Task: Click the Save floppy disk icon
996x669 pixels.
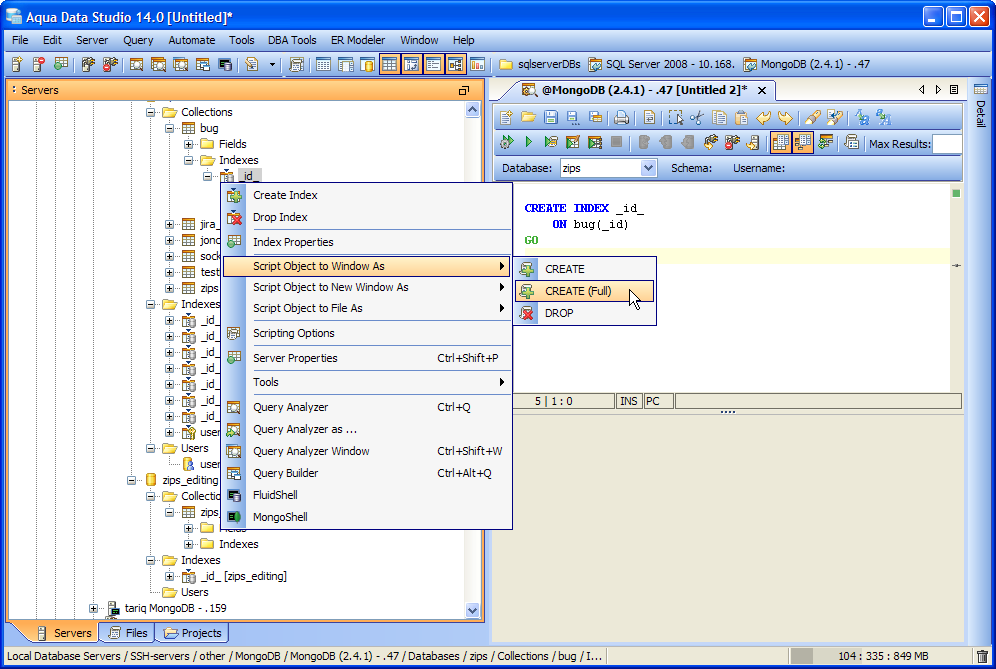Action: point(551,118)
